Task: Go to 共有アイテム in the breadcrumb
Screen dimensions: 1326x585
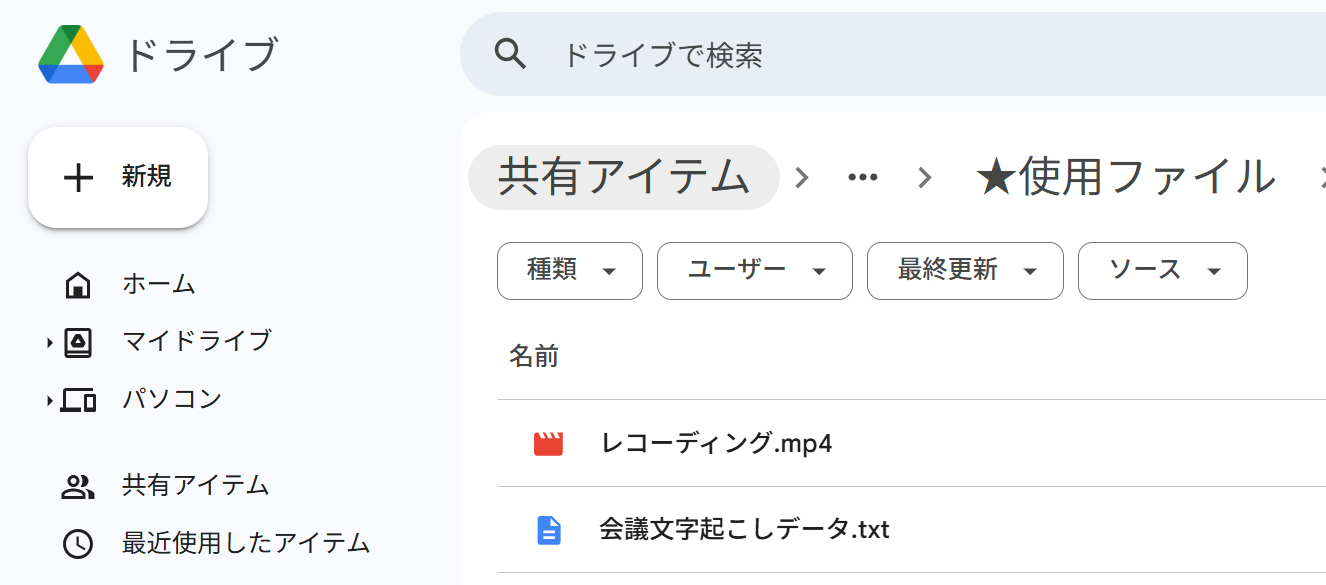Action: 624,177
